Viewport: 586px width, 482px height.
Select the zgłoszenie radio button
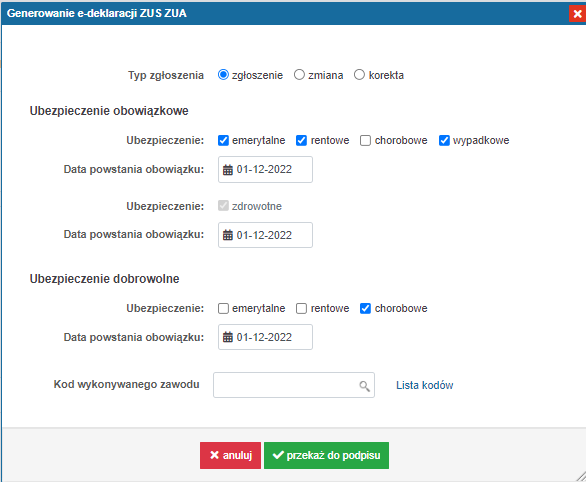[x=223, y=75]
